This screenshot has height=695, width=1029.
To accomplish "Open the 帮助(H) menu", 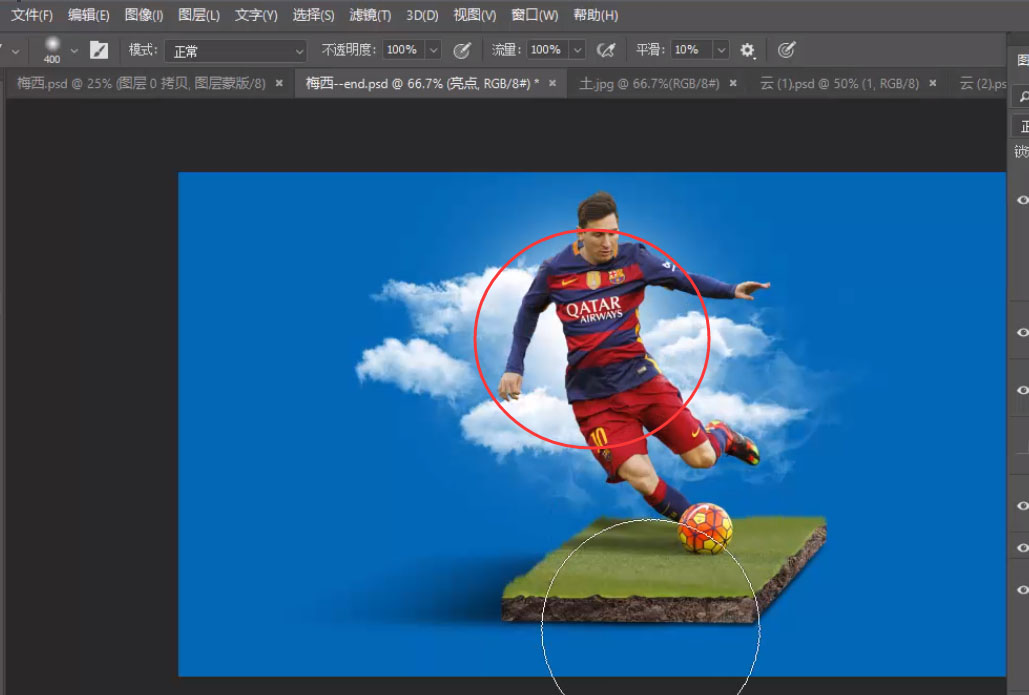I will (595, 14).
